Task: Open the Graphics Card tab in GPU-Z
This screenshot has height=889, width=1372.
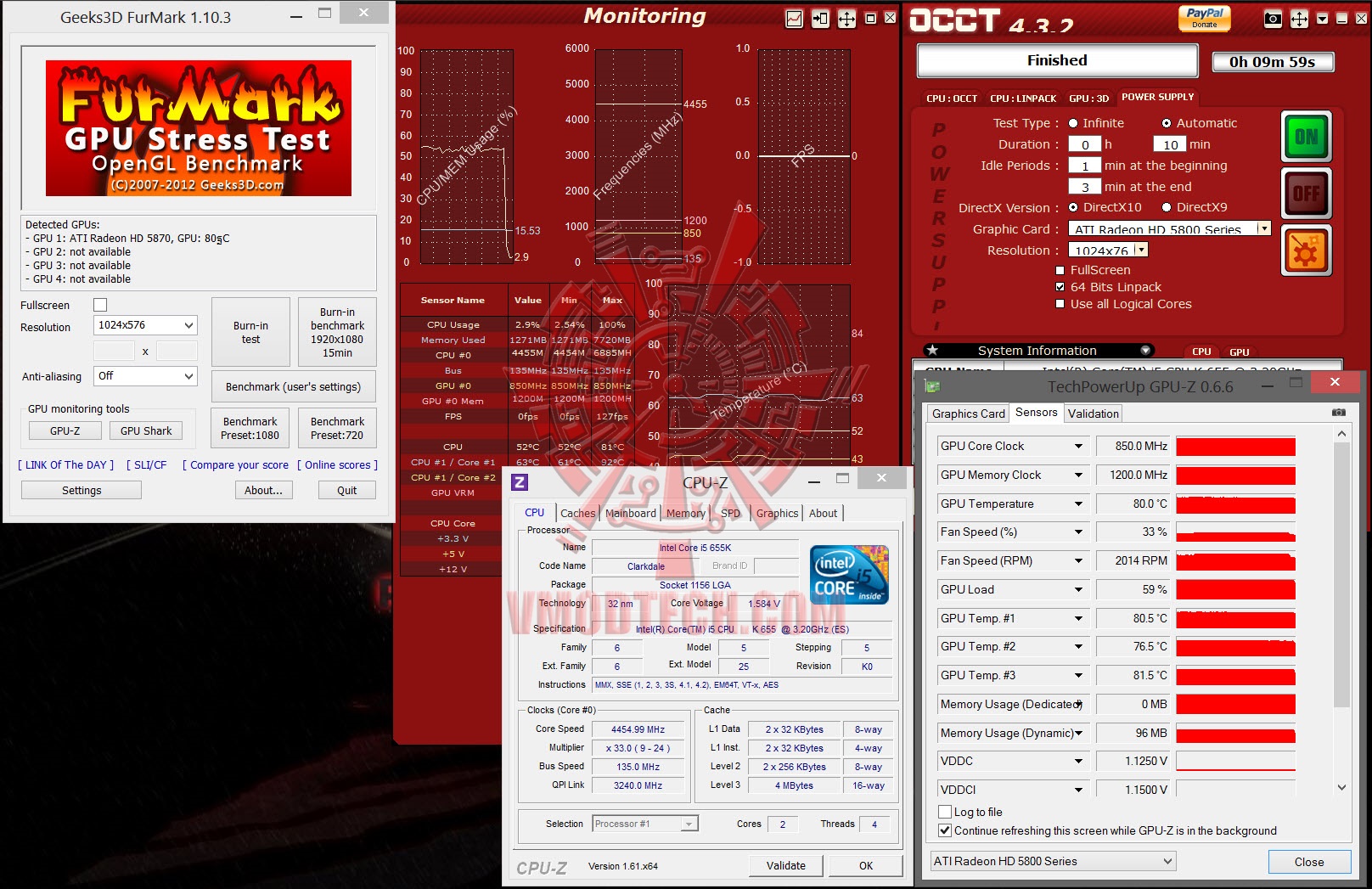Action: point(968,414)
